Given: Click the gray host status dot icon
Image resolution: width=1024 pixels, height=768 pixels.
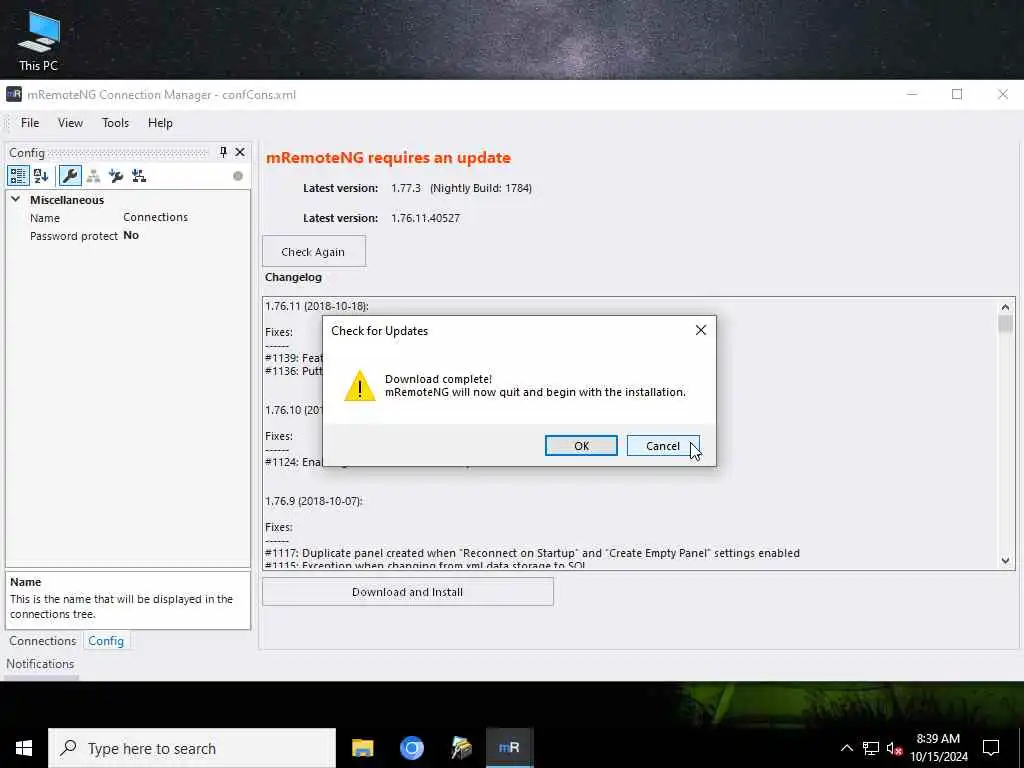Looking at the screenshot, I should tap(238, 176).
